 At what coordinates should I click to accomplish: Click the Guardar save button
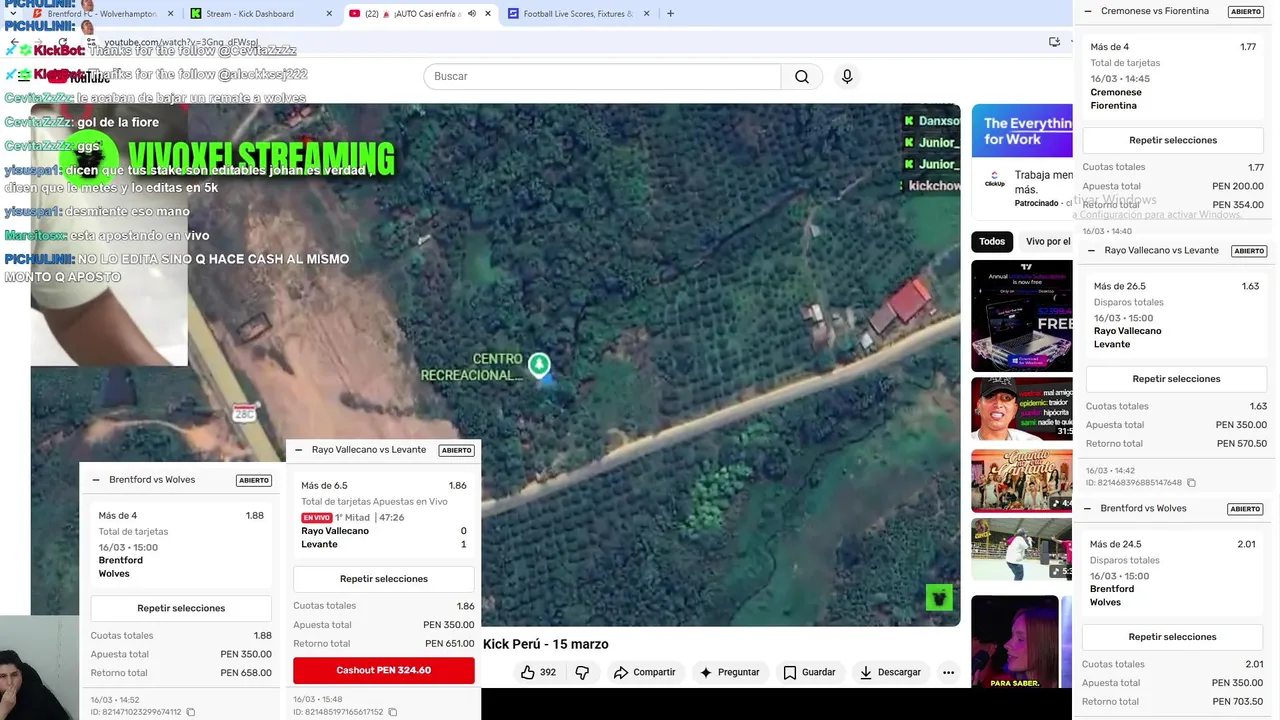(x=809, y=672)
